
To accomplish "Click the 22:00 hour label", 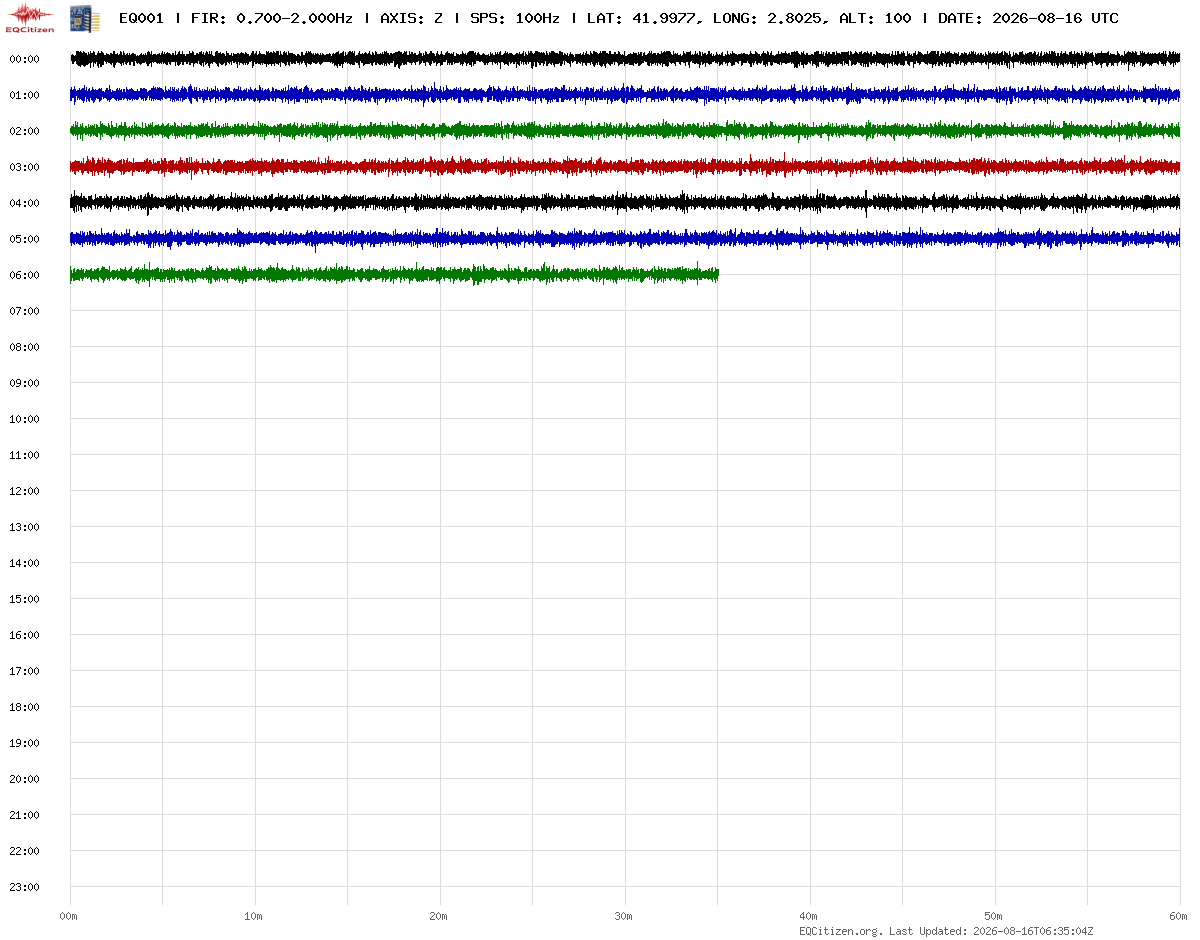I will tap(24, 851).
